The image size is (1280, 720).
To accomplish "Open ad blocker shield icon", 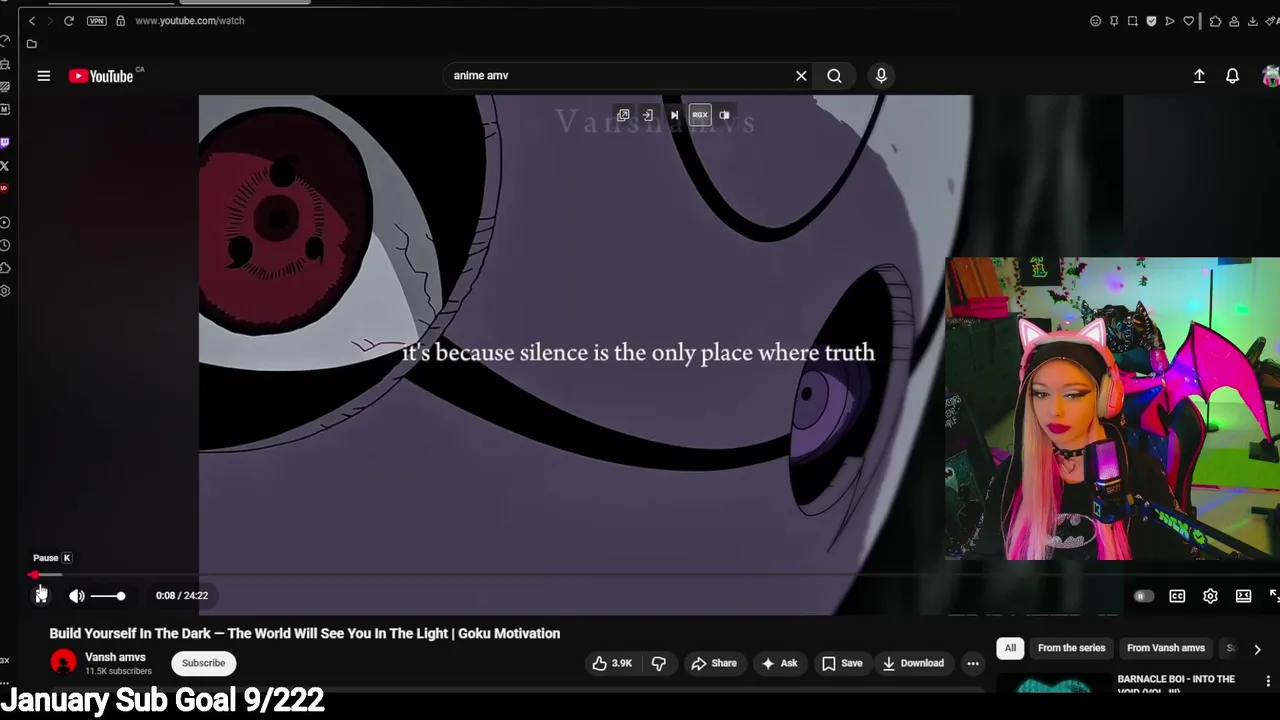I will click(x=1151, y=21).
